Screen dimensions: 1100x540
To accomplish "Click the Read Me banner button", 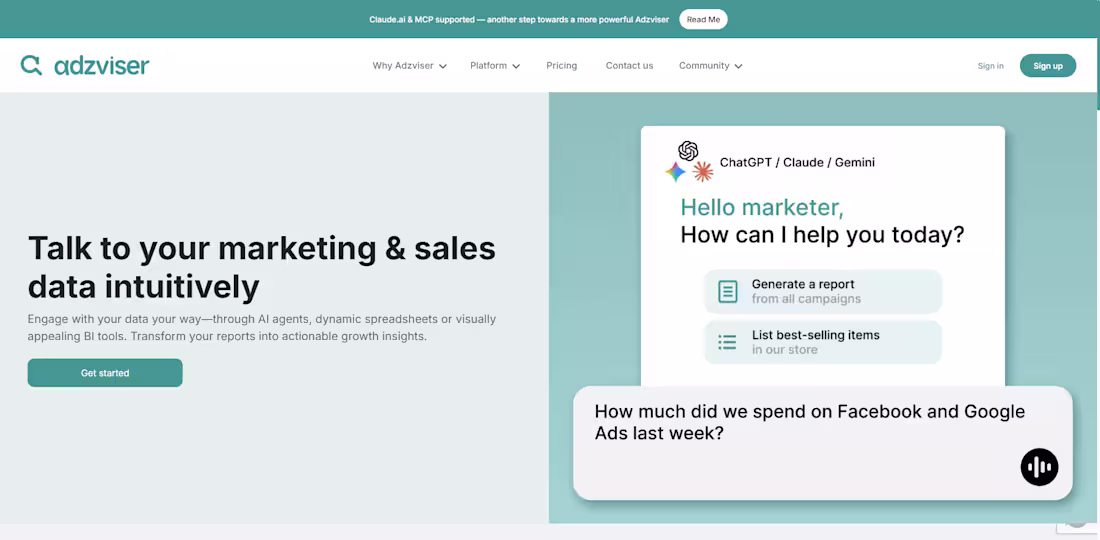I will (703, 20).
